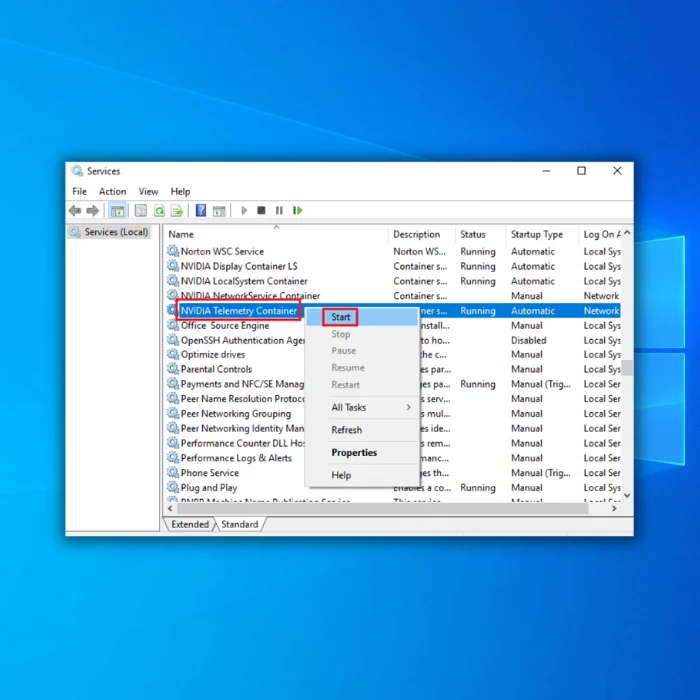700x700 pixels.
Task: Click the Back arrow toolbar icon
Action: click(x=75, y=210)
